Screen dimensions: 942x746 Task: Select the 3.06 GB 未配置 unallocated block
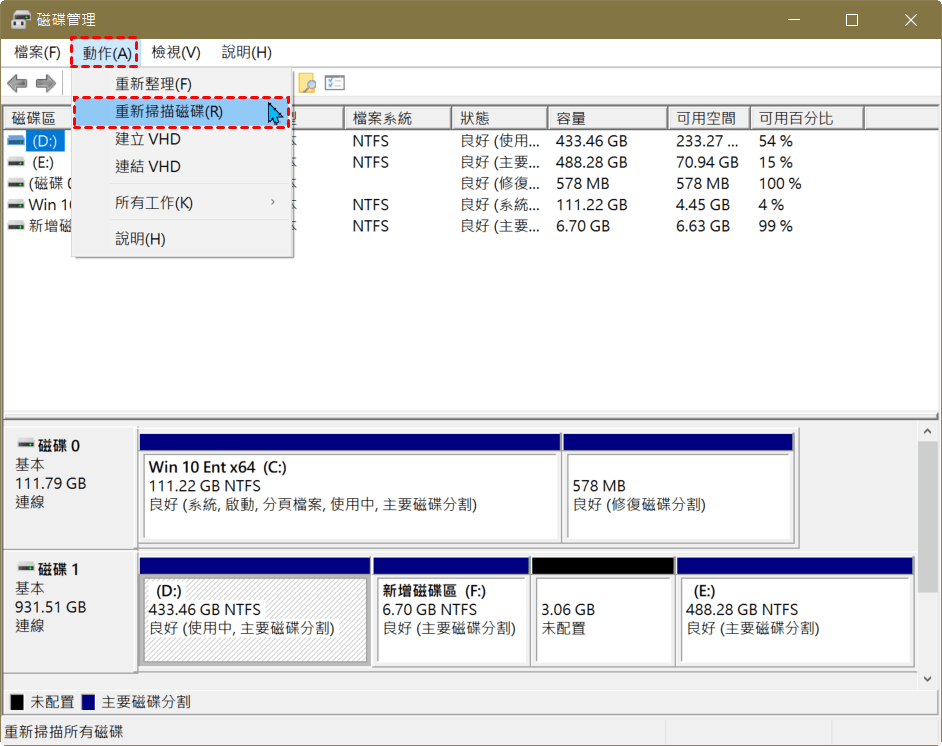[603, 610]
